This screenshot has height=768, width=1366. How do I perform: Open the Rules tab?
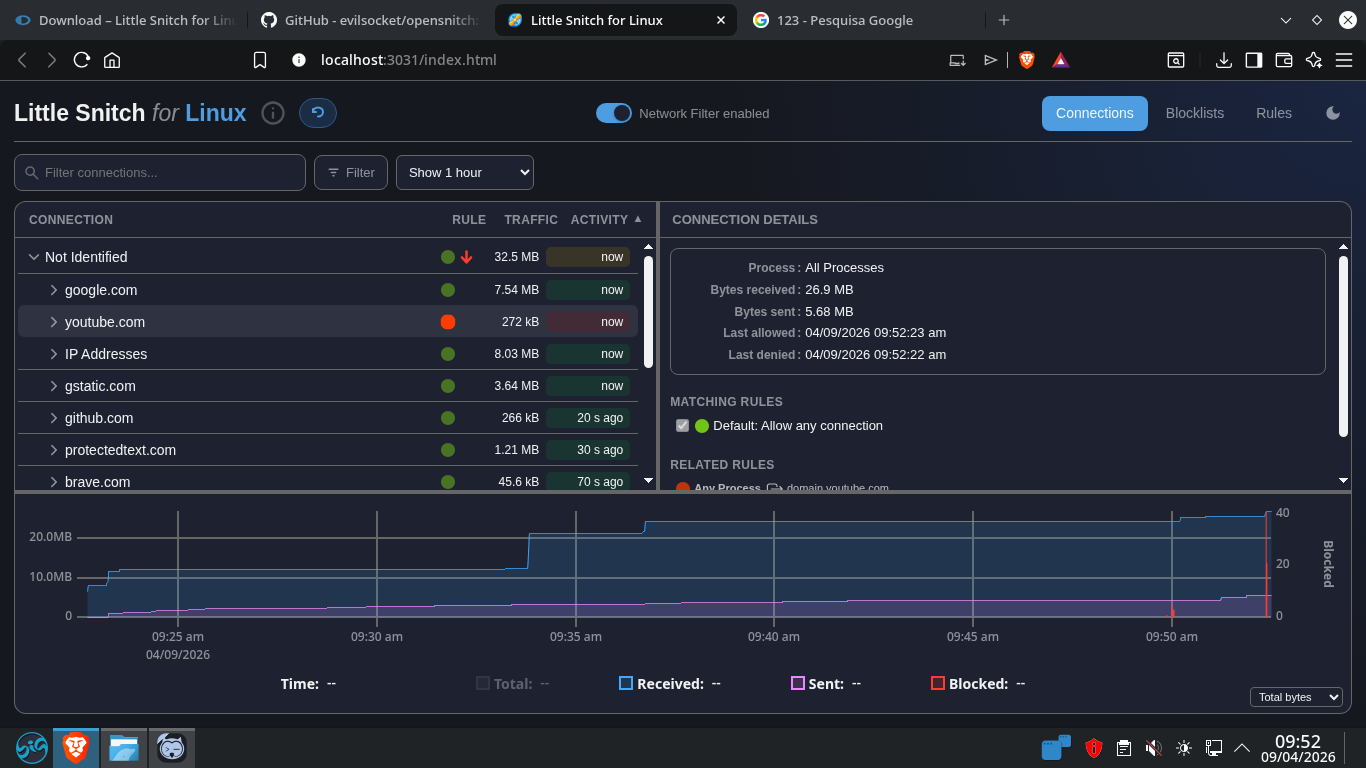1273,113
